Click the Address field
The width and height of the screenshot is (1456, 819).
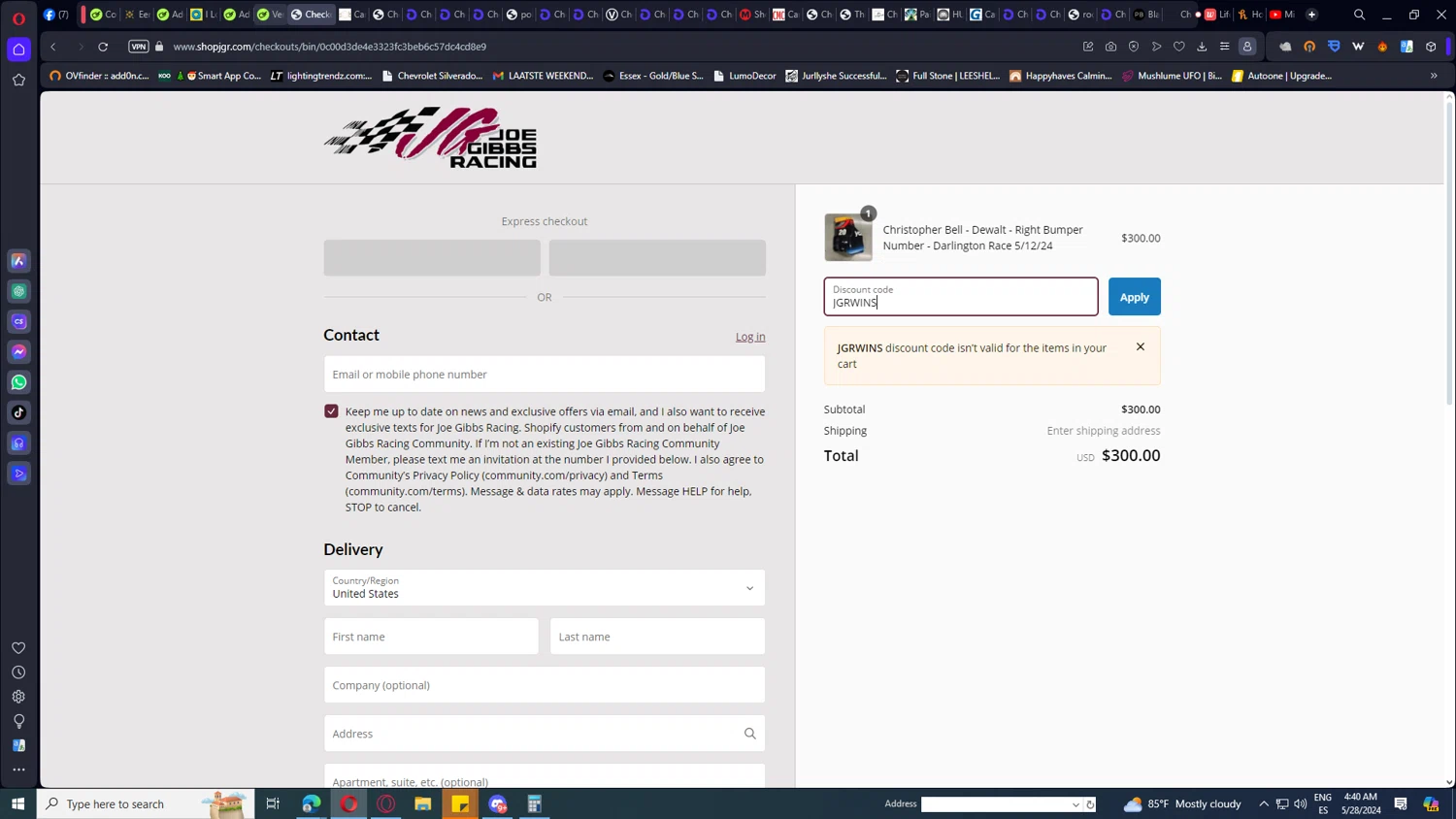(545, 734)
